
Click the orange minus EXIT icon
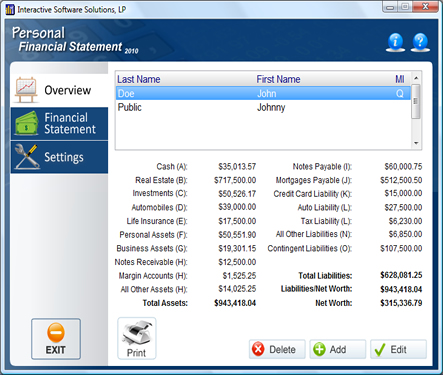click(x=56, y=333)
